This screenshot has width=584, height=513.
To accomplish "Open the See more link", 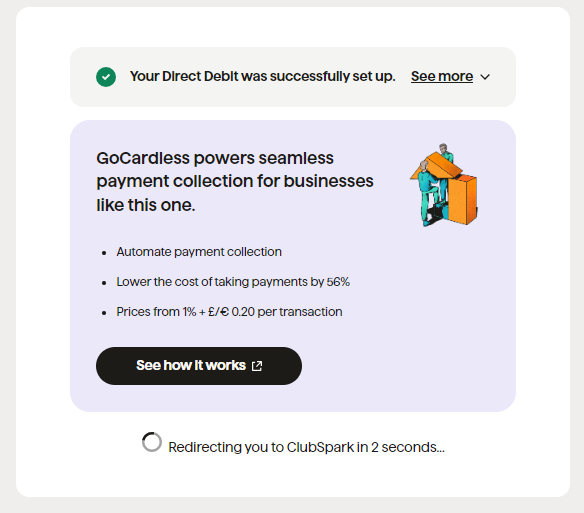I will click(442, 76).
